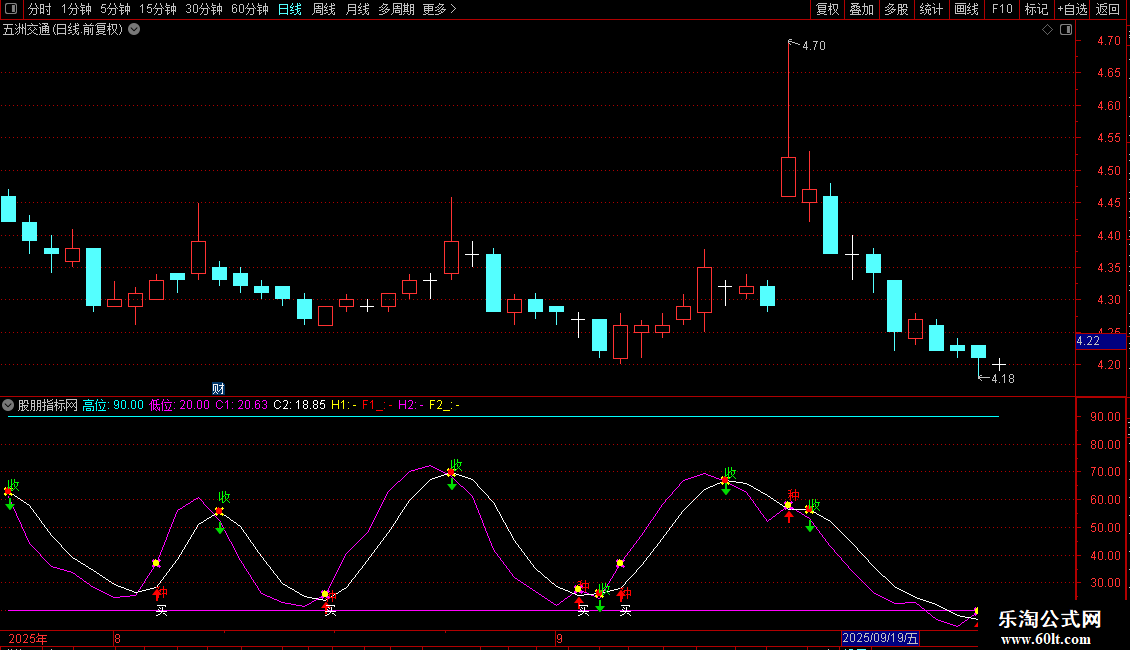Open the 画线 drawing tools
Image resolution: width=1130 pixels, height=650 pixels.
966,9
